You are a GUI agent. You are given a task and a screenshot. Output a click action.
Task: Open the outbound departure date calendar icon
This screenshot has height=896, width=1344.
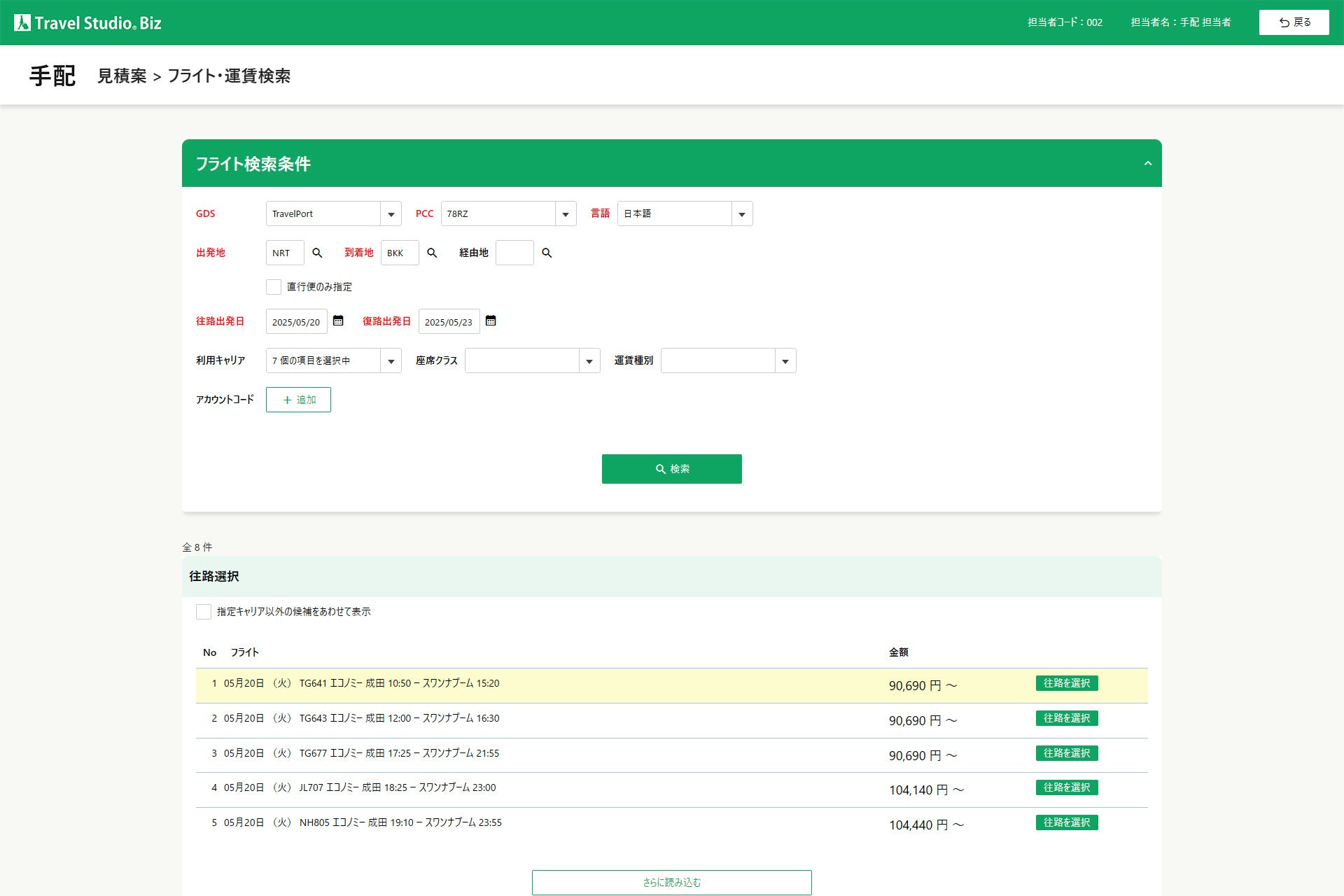[x=338, y=321]
